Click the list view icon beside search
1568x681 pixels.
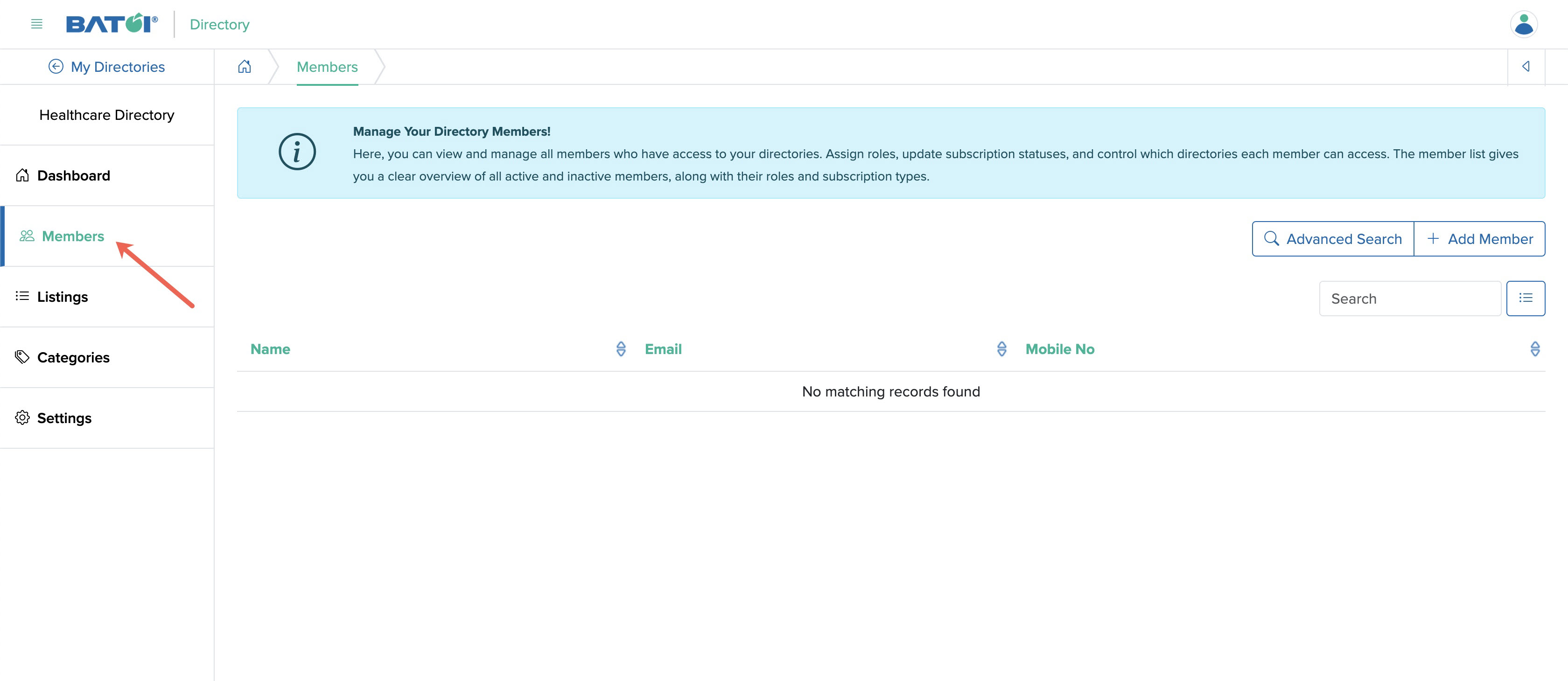[x=1526, y=298]
